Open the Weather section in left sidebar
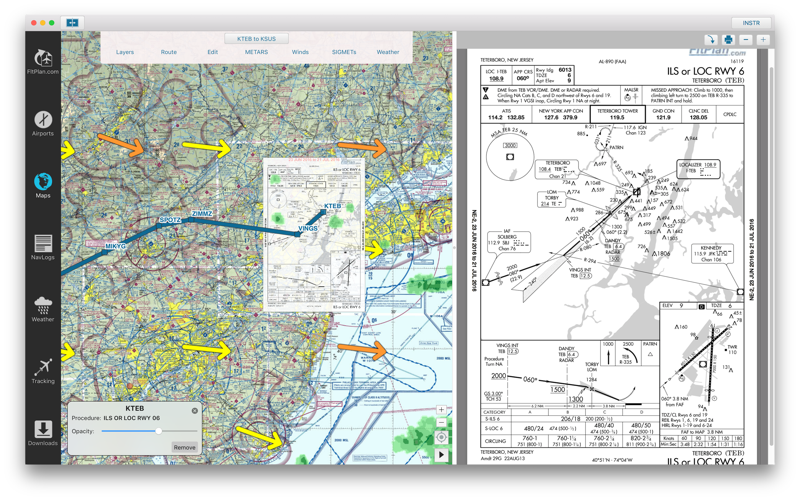 click(x=43, y=309)
